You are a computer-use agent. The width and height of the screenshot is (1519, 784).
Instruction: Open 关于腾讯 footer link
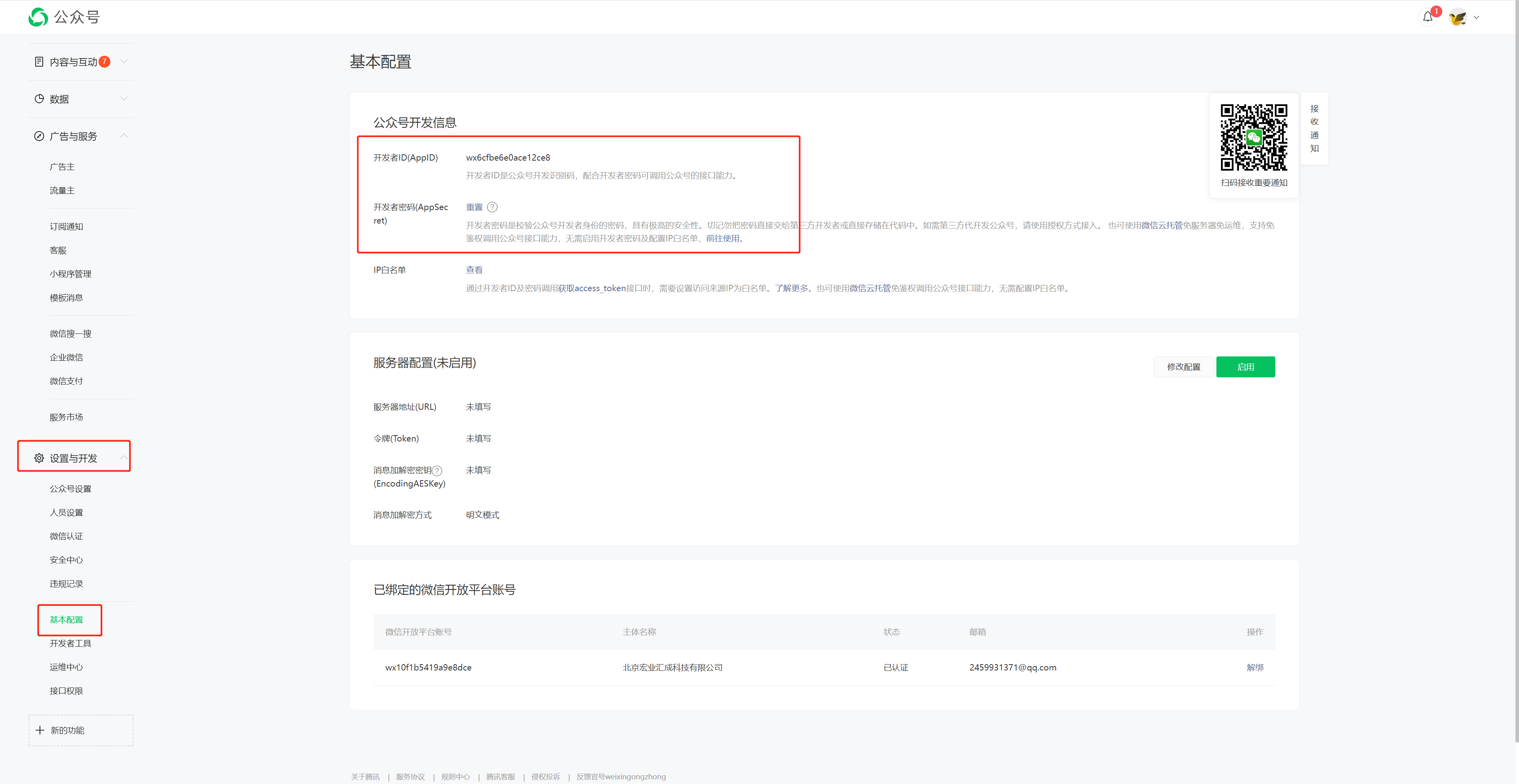coord(365,776)
